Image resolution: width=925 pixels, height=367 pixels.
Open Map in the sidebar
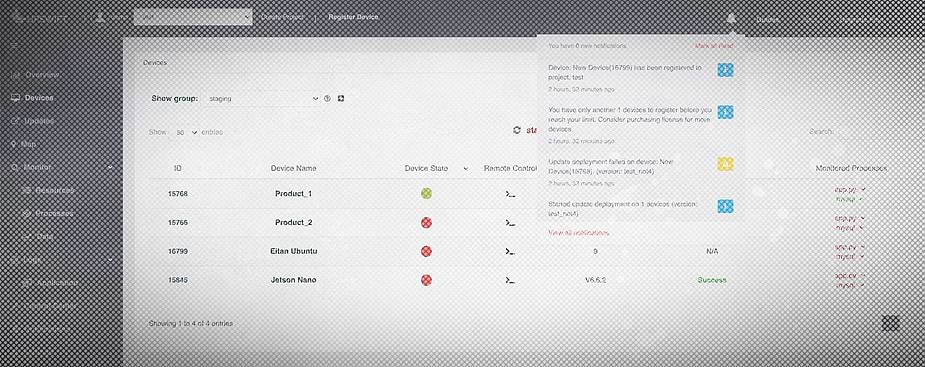(28, 144)
